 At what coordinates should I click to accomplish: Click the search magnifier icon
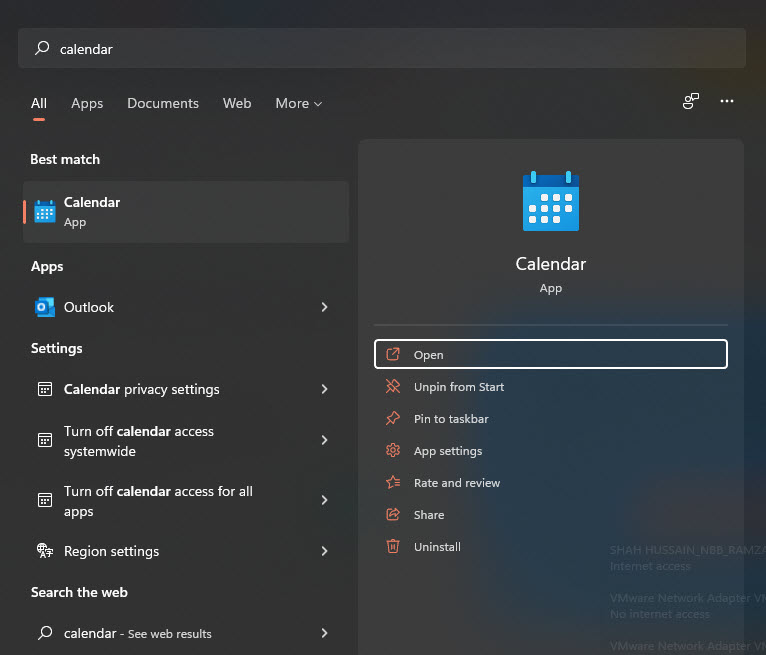(42, 48)
